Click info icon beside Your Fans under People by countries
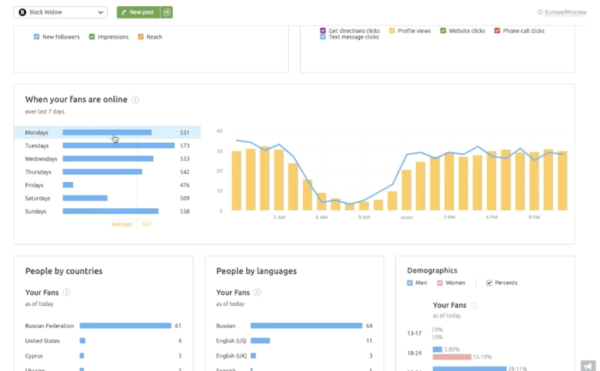The width and height of the screenshot is (600, 371). click(x=67, y=292)
